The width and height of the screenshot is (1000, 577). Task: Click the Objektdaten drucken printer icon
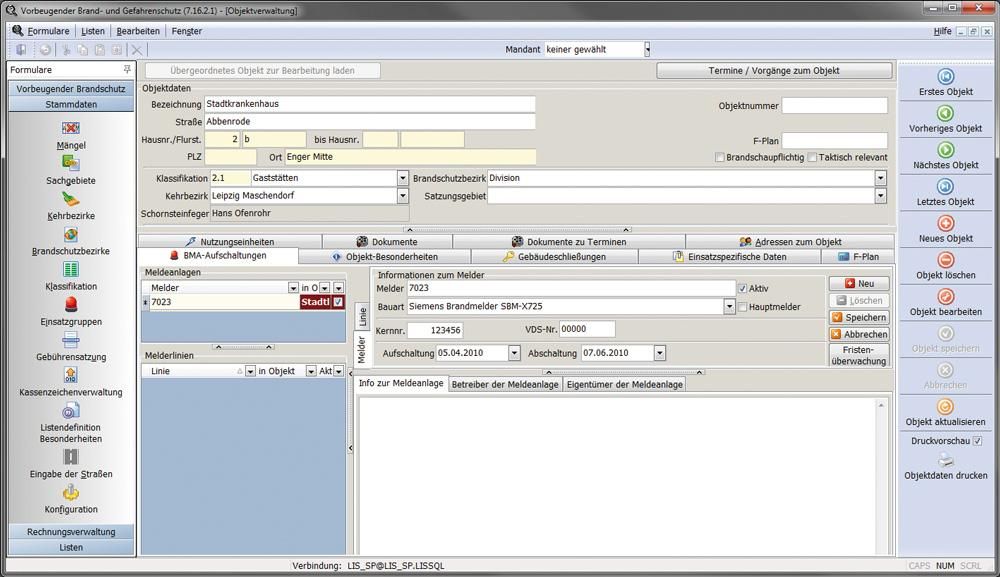click(x=945, y=460)
